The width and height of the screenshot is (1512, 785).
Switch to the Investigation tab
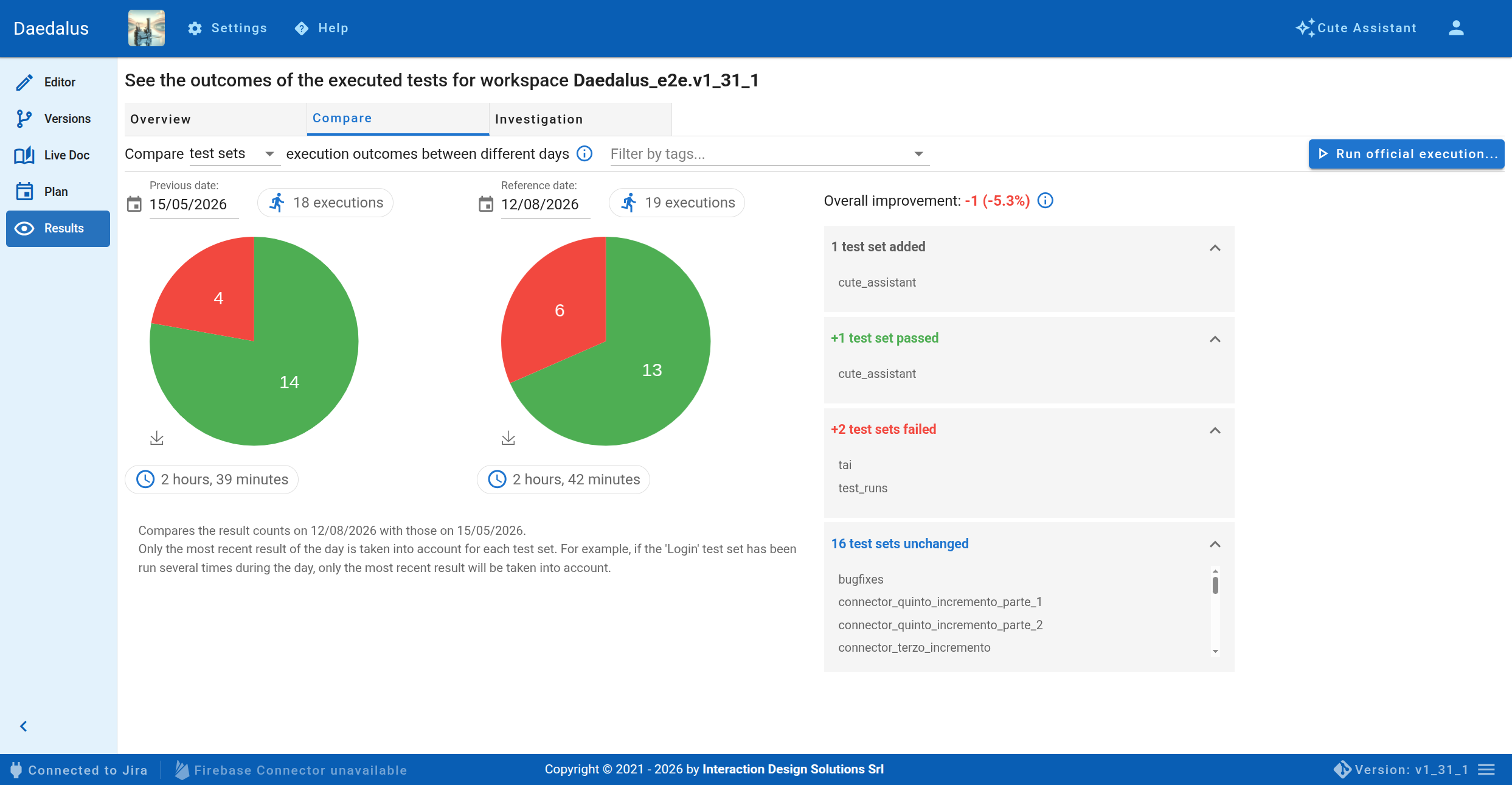click(580, 119)
